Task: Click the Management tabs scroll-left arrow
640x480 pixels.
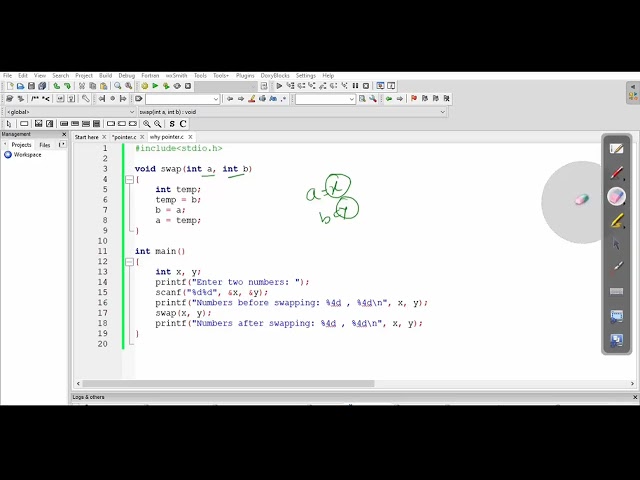Action: click(x=5, y=144)
